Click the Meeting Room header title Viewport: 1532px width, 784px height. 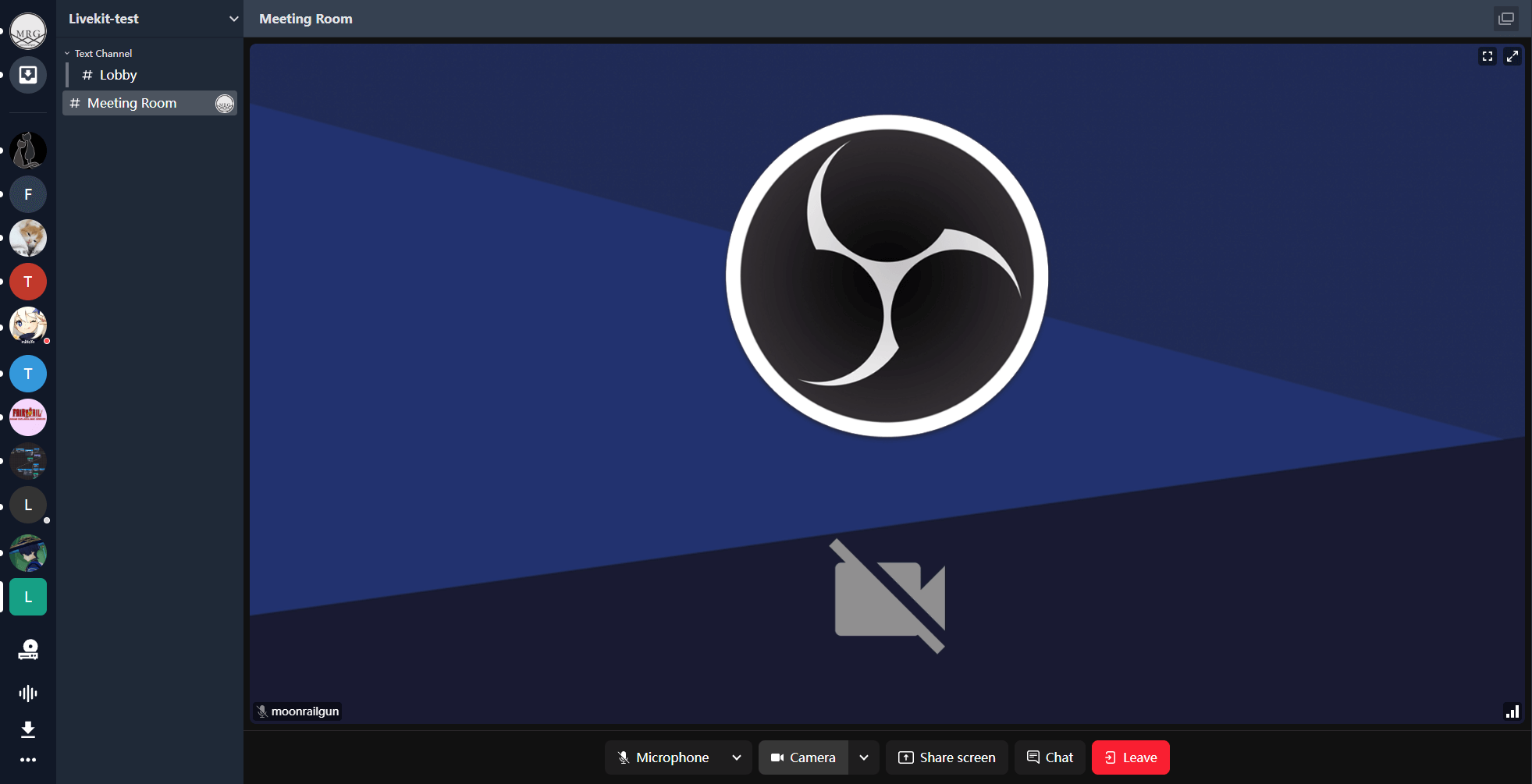click(306, 19)
